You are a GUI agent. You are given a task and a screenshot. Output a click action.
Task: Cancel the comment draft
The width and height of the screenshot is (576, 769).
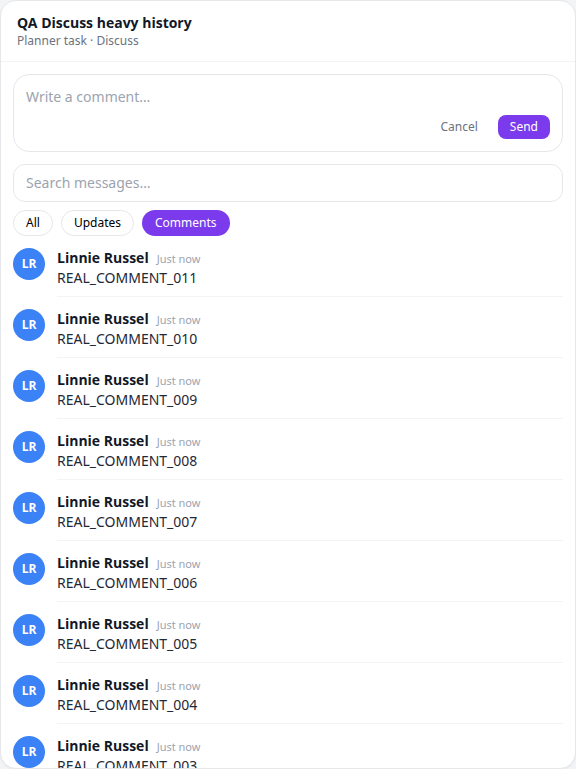point(459,127)
